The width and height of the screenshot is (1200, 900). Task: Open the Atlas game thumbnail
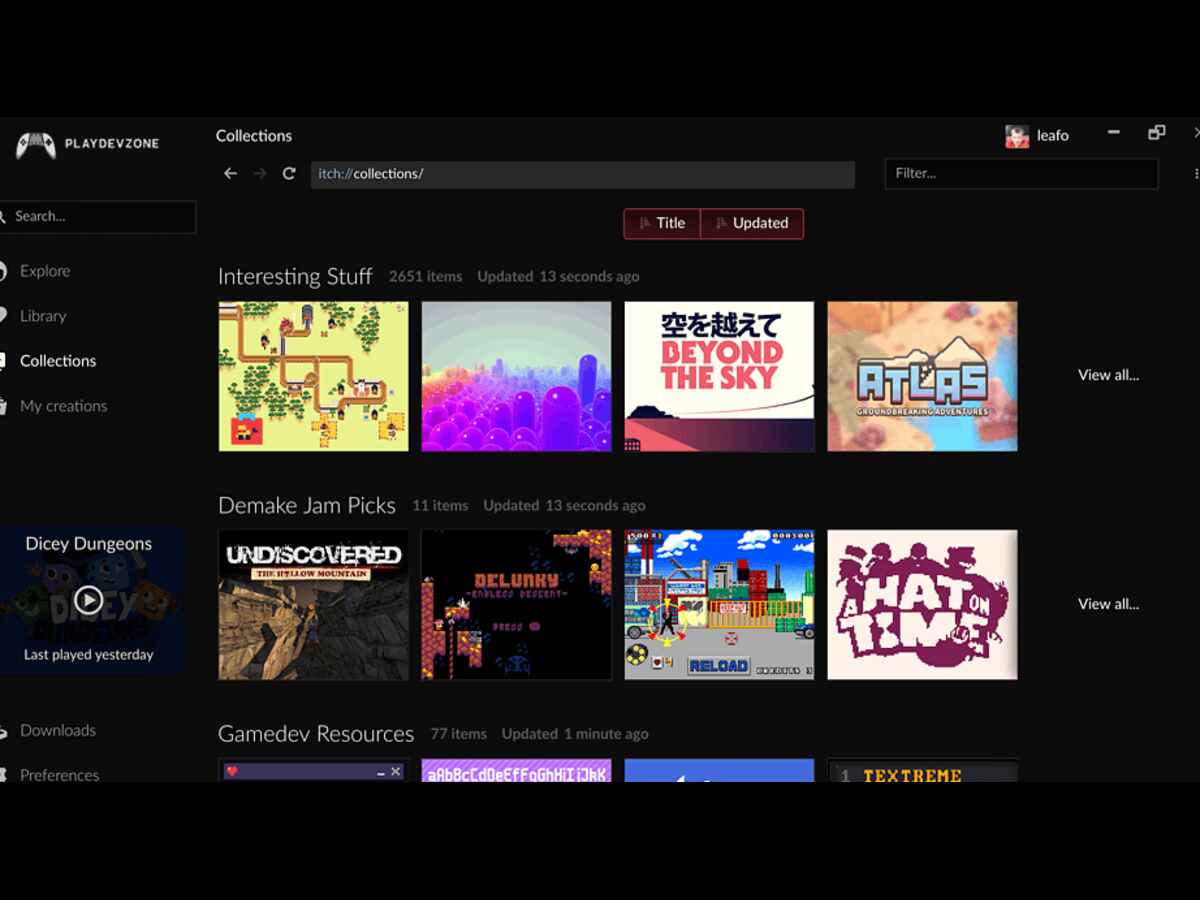[x=922, y=376]
